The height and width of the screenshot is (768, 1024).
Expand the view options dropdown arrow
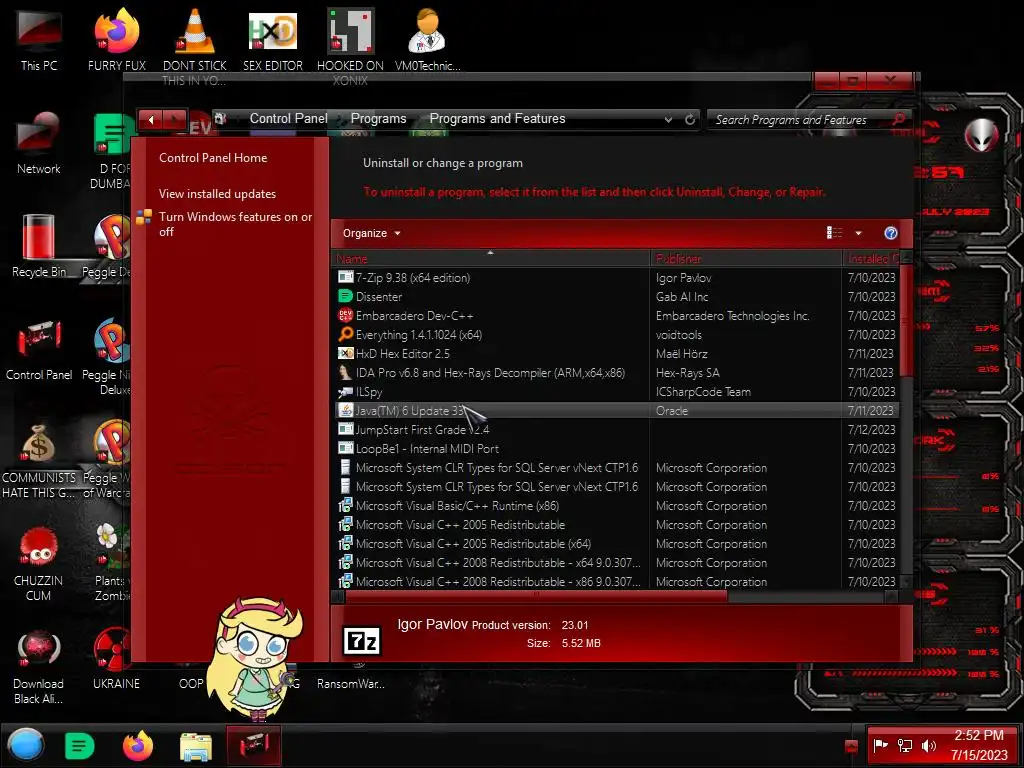[858, 233]
